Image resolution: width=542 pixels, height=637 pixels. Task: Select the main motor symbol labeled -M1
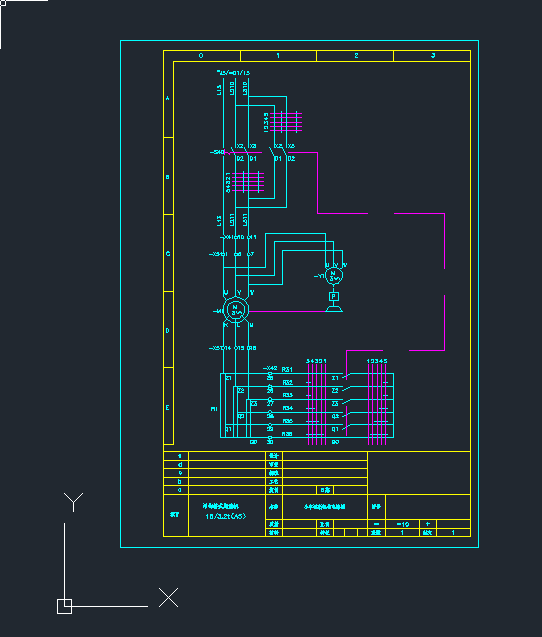click(x=236, y=310)
